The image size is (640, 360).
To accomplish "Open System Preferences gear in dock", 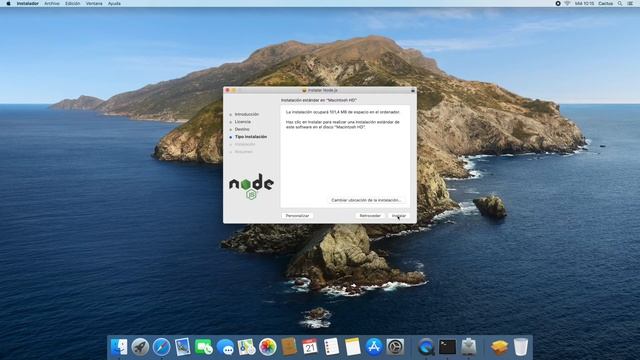I will point(395,347).
